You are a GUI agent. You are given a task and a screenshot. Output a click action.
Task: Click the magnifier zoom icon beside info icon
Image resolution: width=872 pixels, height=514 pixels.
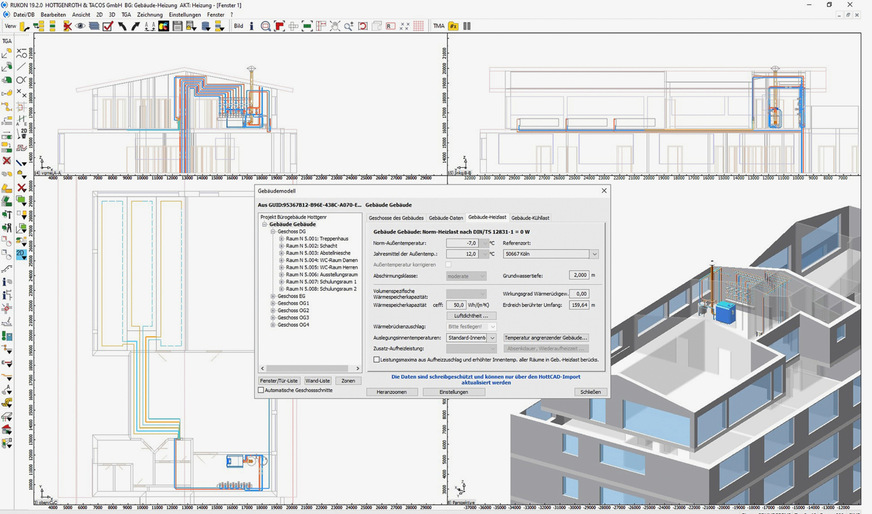pos(265,26)
